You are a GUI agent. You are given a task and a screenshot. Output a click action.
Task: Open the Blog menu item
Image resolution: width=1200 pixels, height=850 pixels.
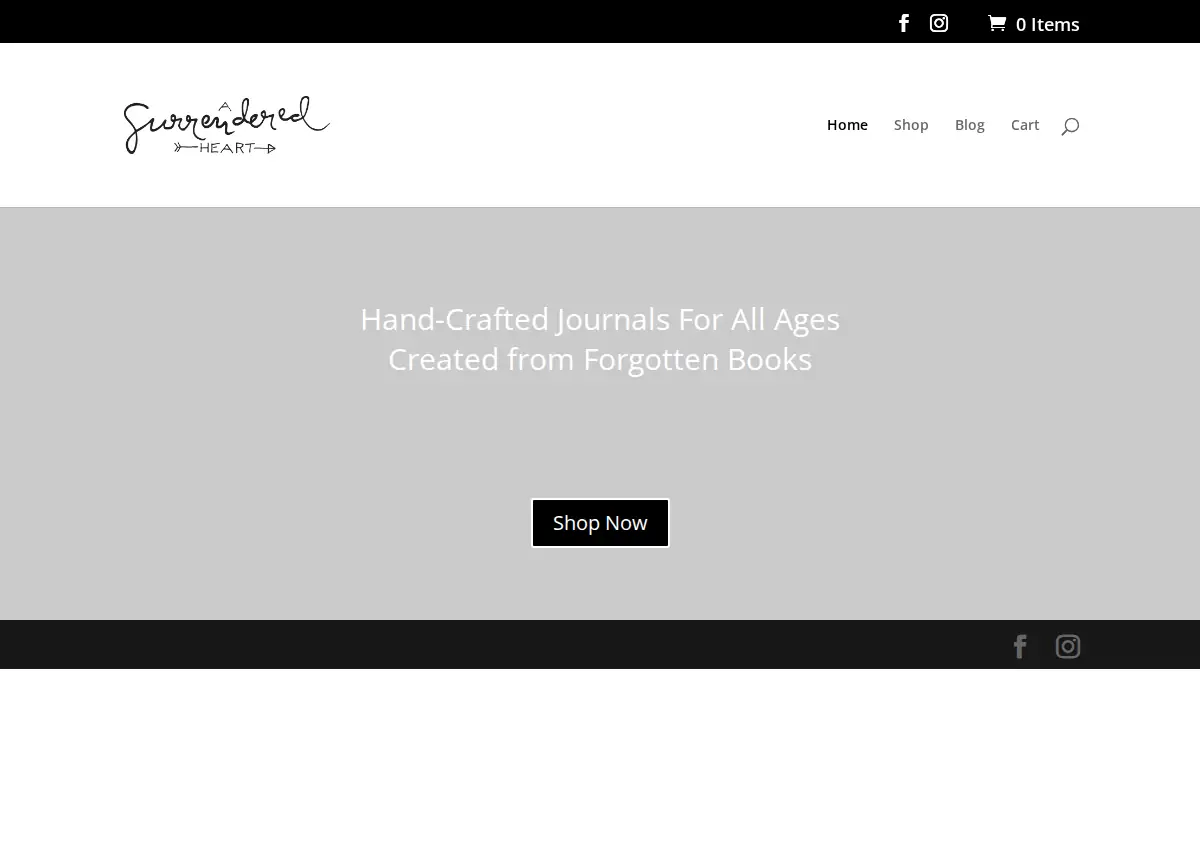(x=970, y=125)
